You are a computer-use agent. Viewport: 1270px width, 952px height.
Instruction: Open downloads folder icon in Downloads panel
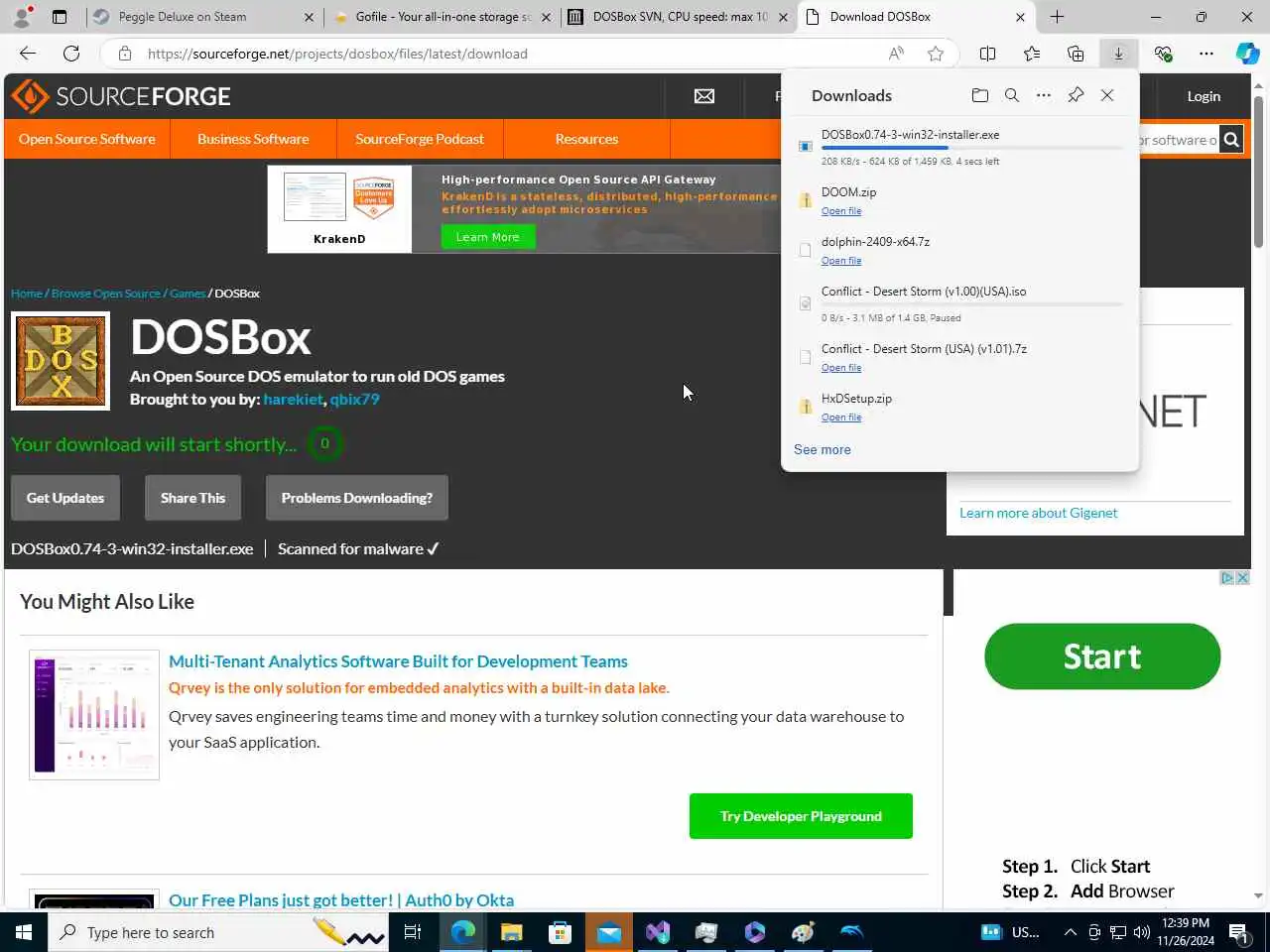(980, 95)
